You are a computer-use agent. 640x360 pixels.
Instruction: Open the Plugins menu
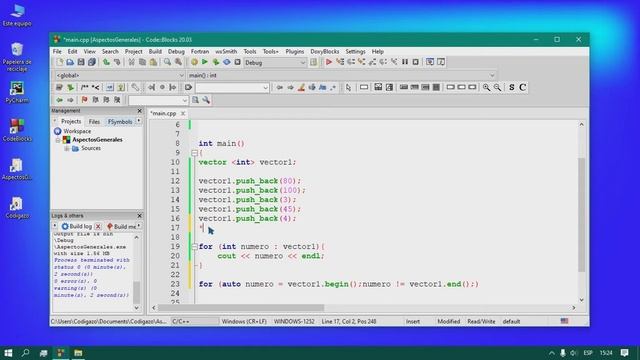click(x=295, y=51)
